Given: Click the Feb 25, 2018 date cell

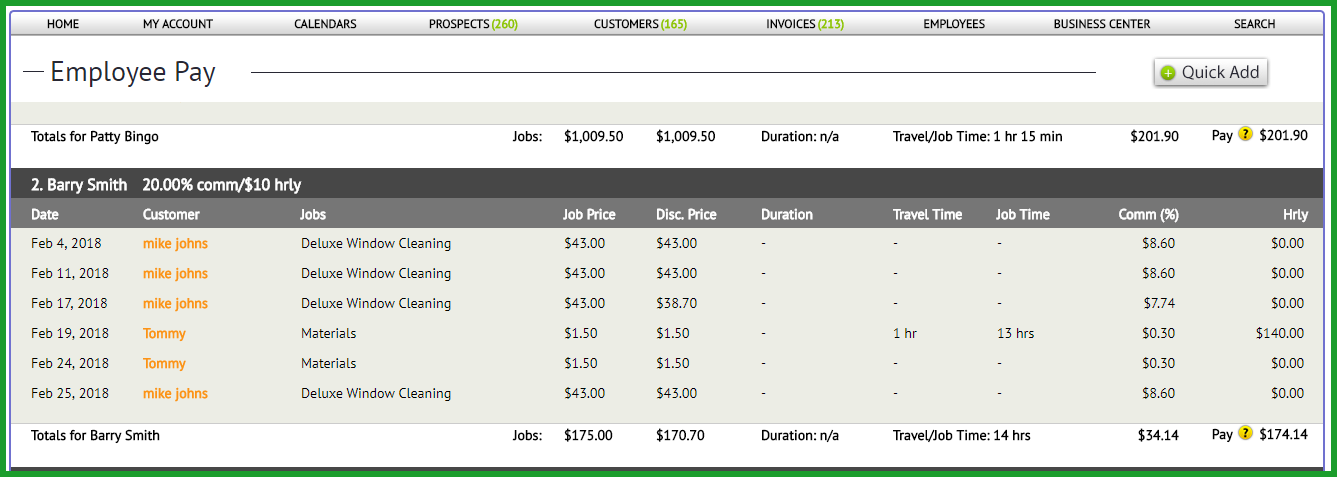Looking at the screenshot, I should click(x=70, y=393).
